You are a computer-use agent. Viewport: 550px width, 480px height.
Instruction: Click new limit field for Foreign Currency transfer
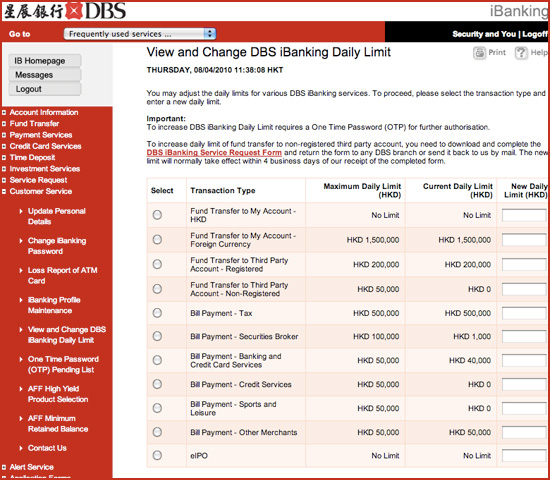point(524,240)
